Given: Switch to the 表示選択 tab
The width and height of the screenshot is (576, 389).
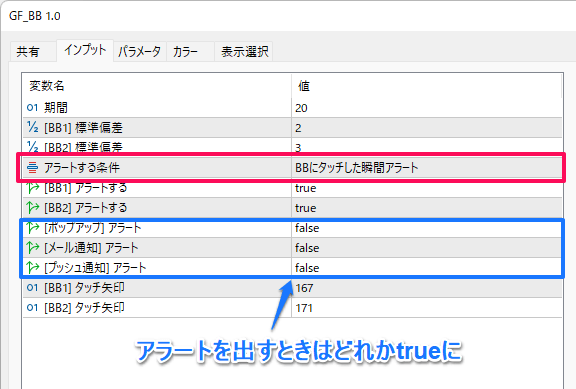Looking at the screenshot, I should coord(244,51).
